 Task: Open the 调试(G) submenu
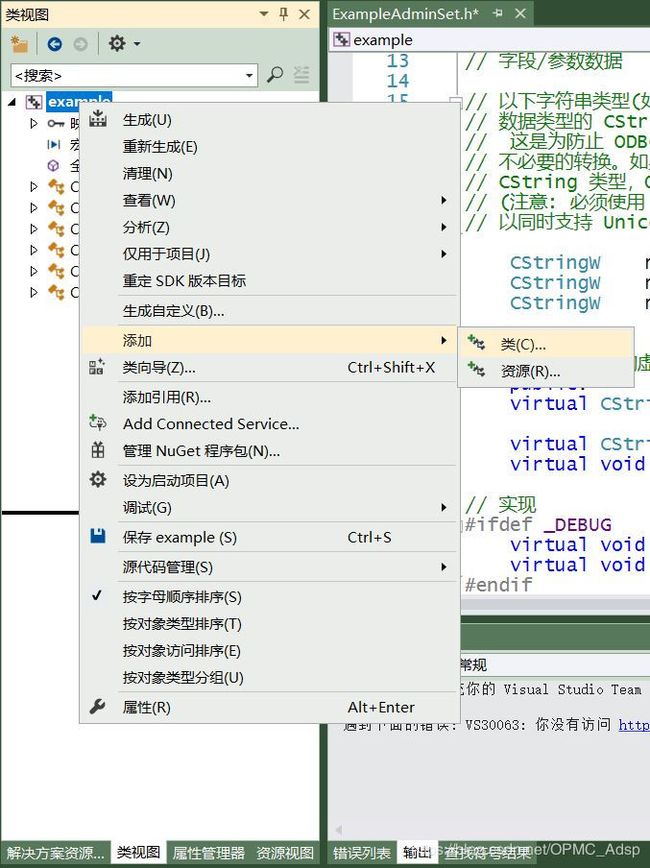[x=270, y=508]
